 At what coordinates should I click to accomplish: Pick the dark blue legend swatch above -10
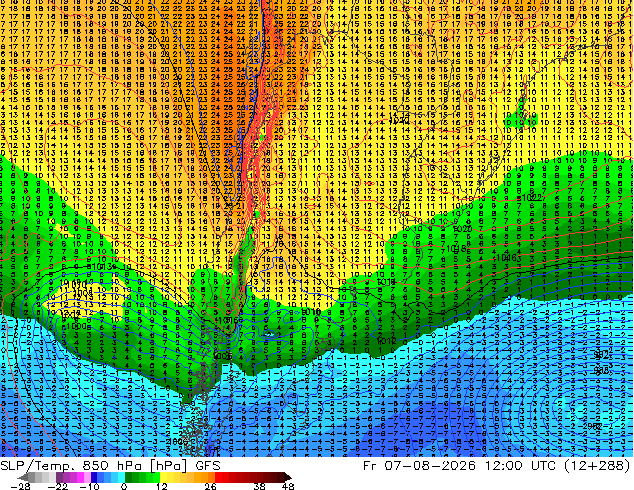point(94,477)
